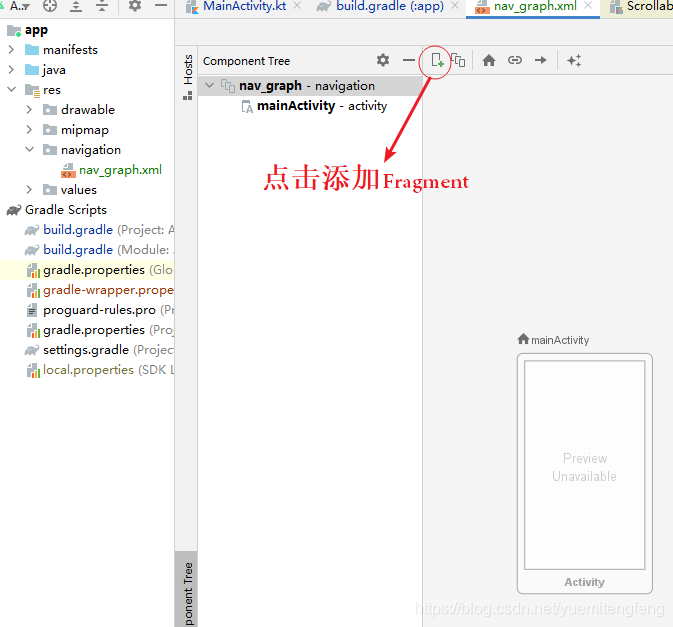Click the Nested Graph icon in toolbar

(458, 61)
